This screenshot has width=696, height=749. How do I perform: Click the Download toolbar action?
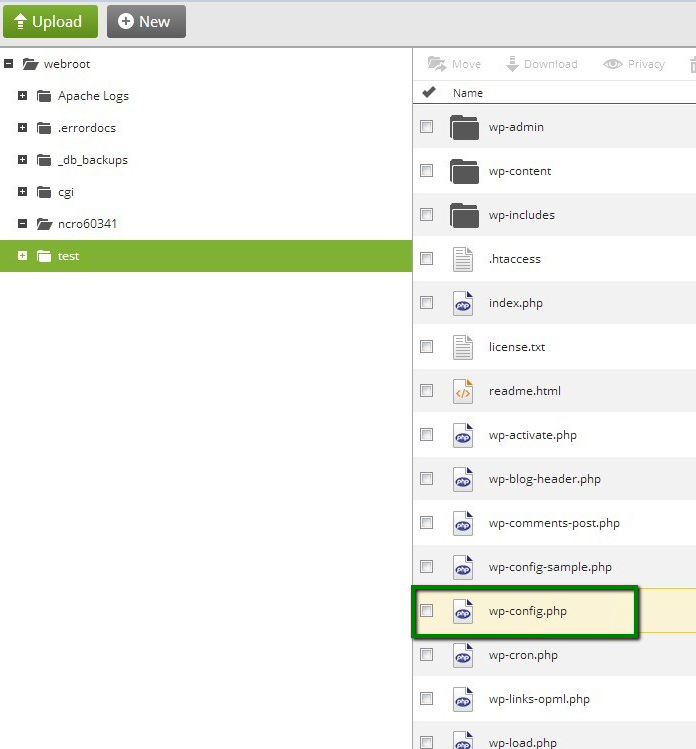click(x=542, y=64)
